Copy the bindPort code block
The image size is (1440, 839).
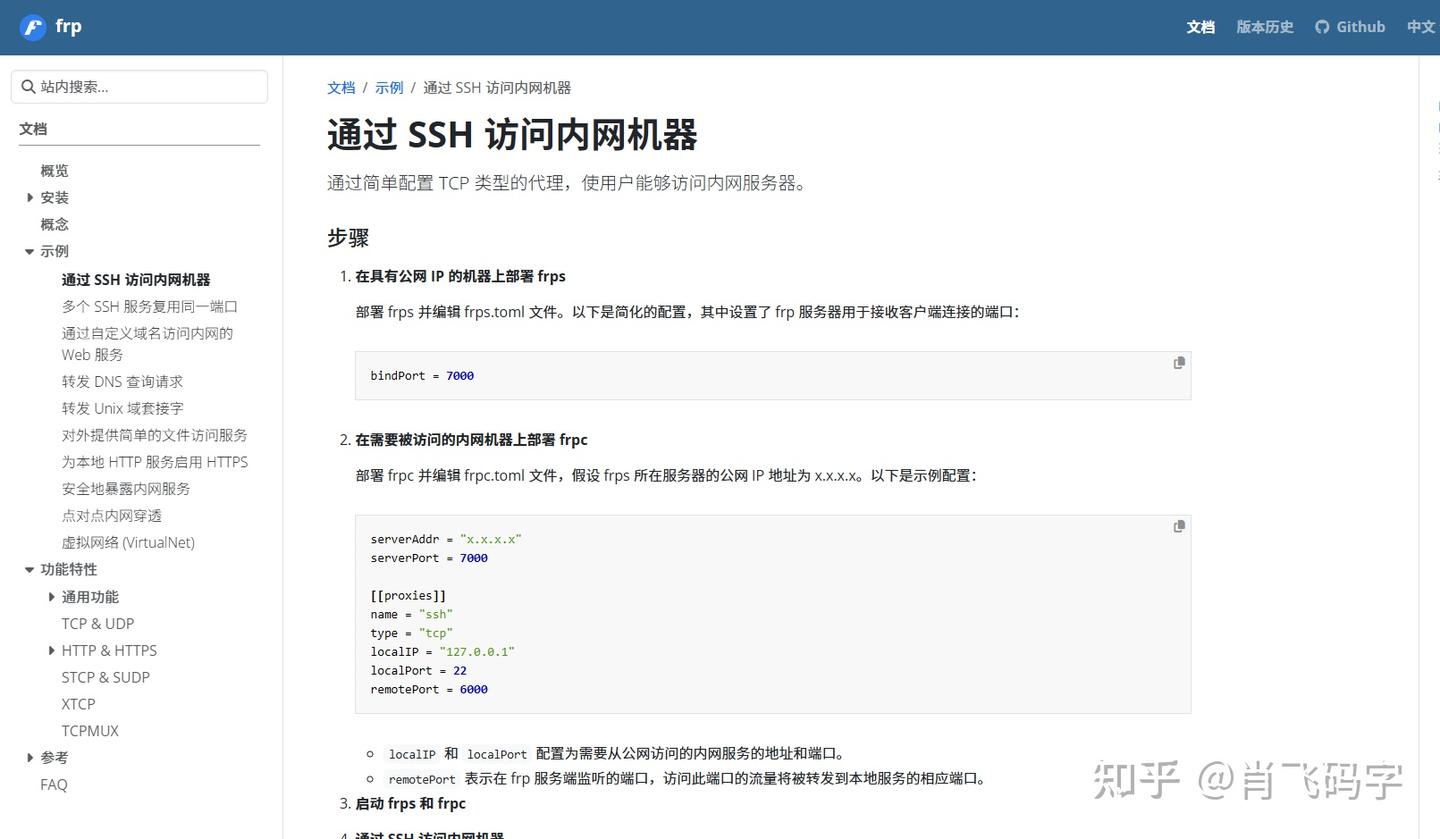point(1178,362)
